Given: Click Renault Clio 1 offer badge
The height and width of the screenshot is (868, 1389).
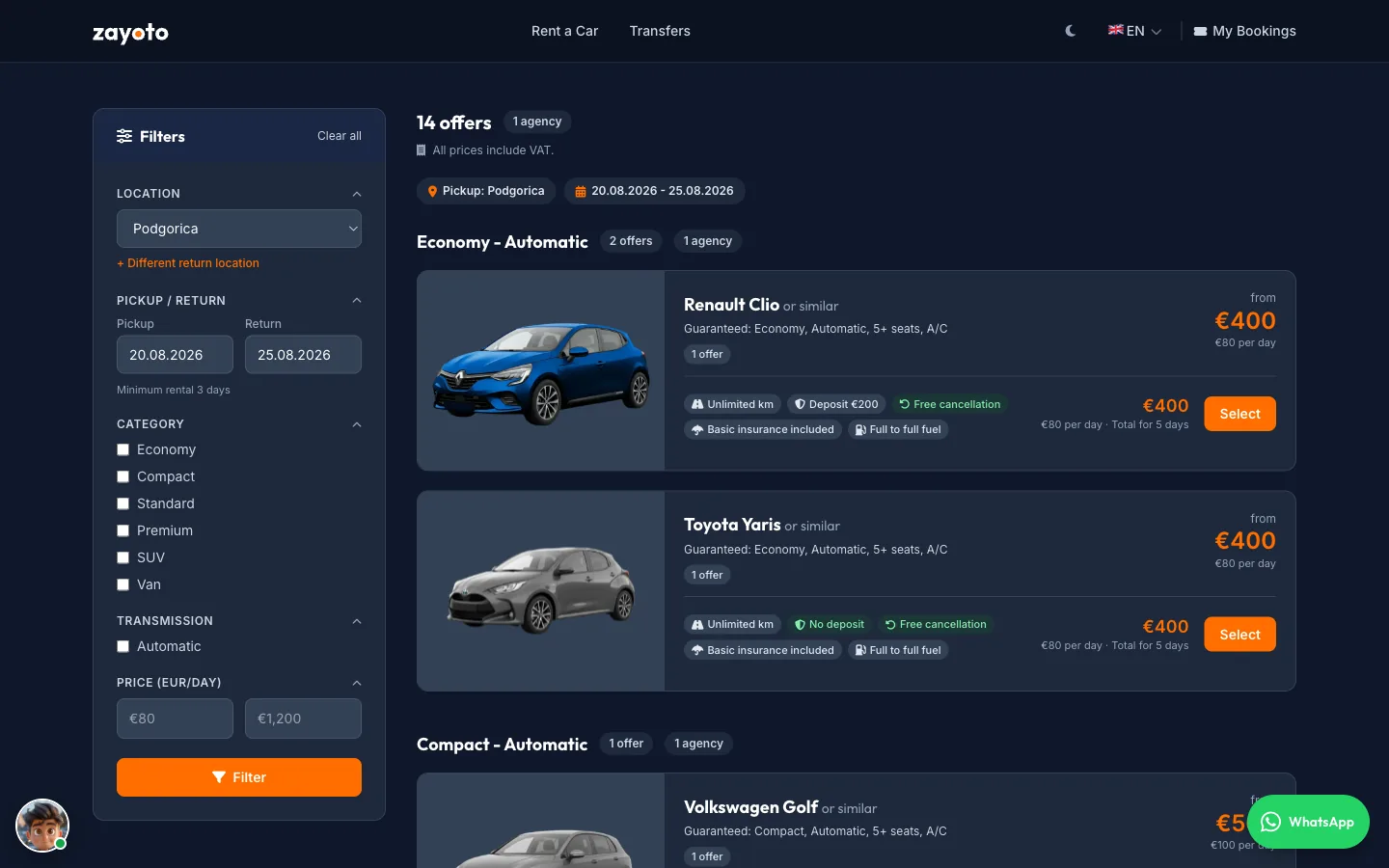Looking at the screenshot, I should click(707, 354).
